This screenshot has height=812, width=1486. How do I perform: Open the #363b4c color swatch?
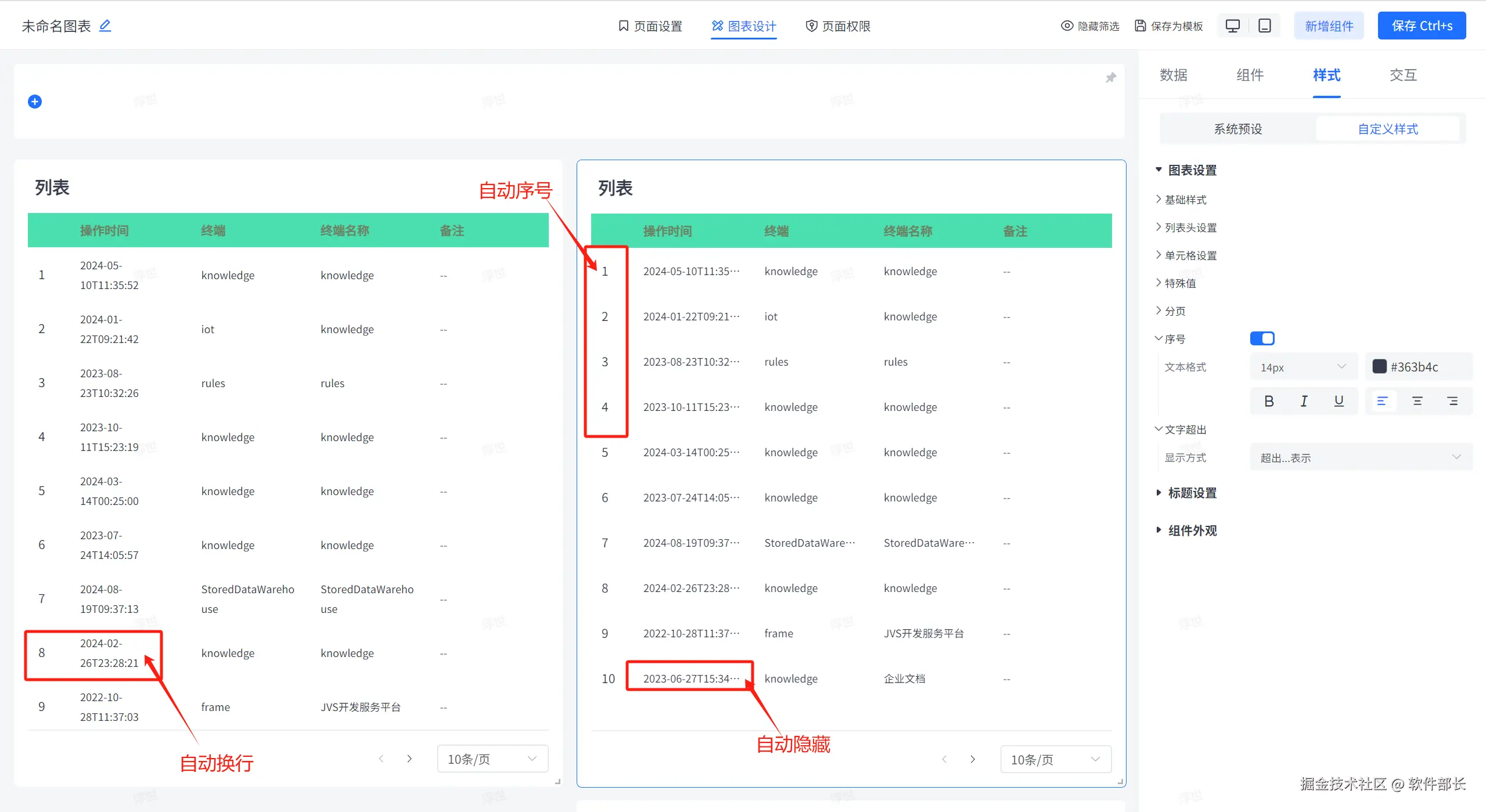coord(1379,367)
